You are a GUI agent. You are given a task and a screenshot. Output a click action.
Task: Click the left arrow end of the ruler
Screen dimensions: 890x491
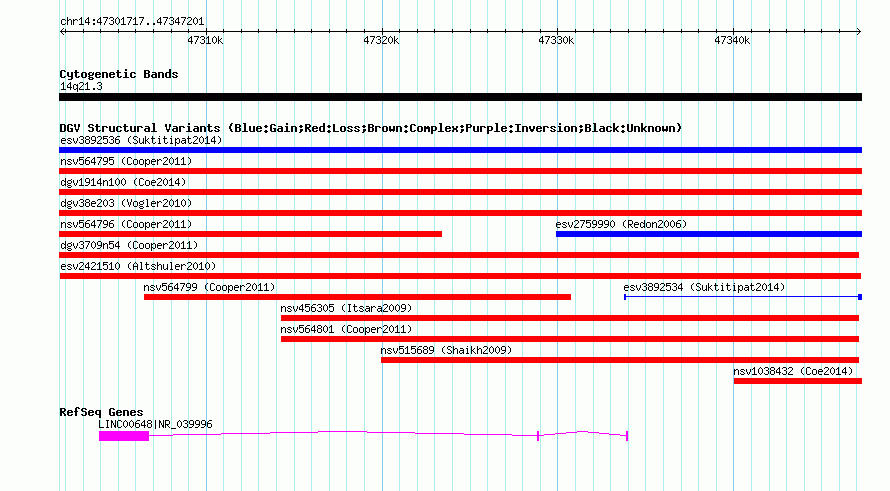pyautogui.click(x=62, y=31)
